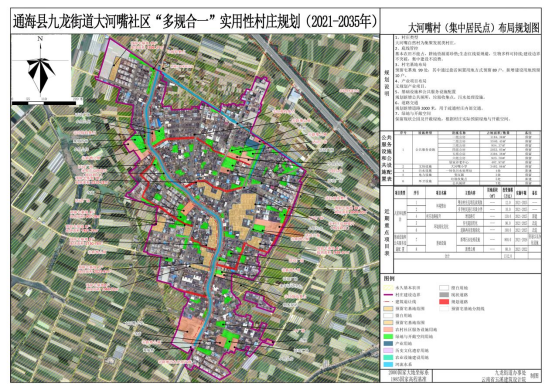This screenshot has height=391, width=553.
Task: Click the mint turquoise legend swatch
Action: (388, 358)
